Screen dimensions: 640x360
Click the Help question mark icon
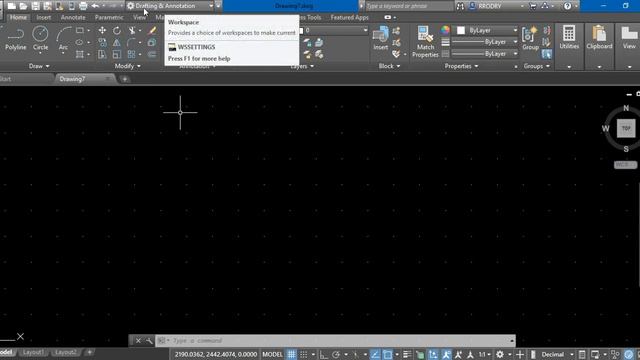coord(567,6)
